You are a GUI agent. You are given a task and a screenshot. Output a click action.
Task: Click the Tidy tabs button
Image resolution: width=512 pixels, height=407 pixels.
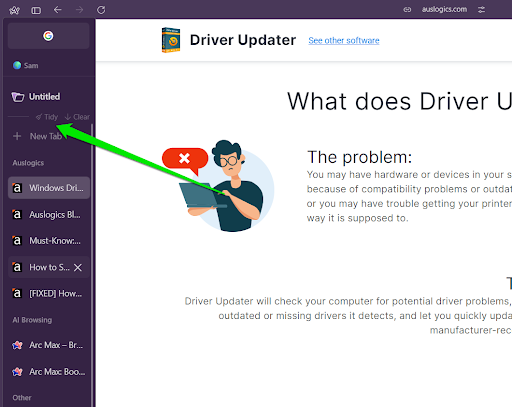coord(47,117)
